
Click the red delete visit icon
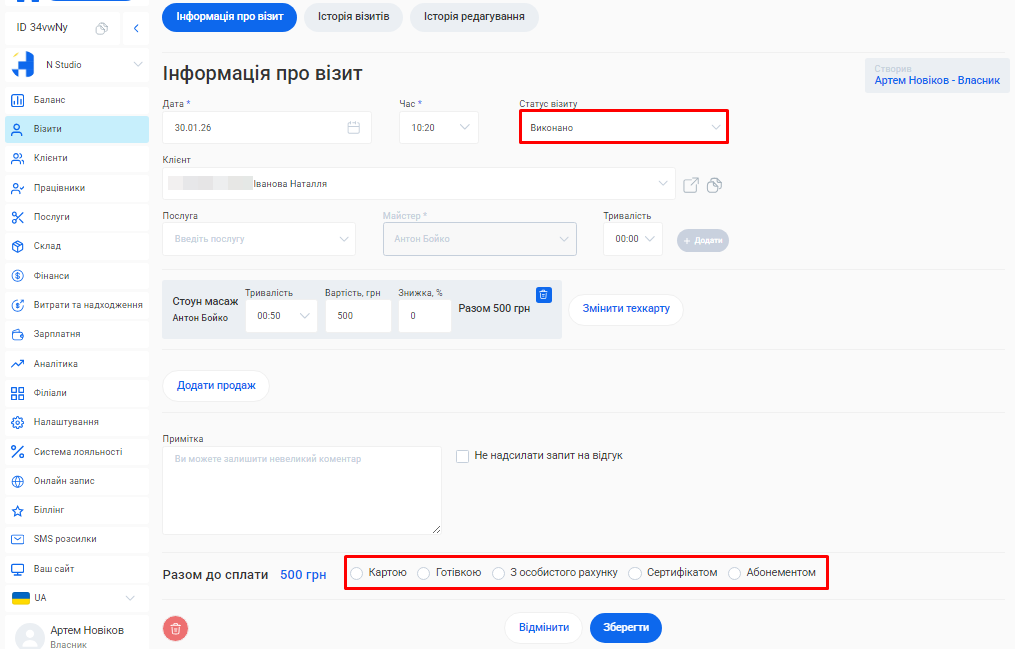click(x=175, y=628)
